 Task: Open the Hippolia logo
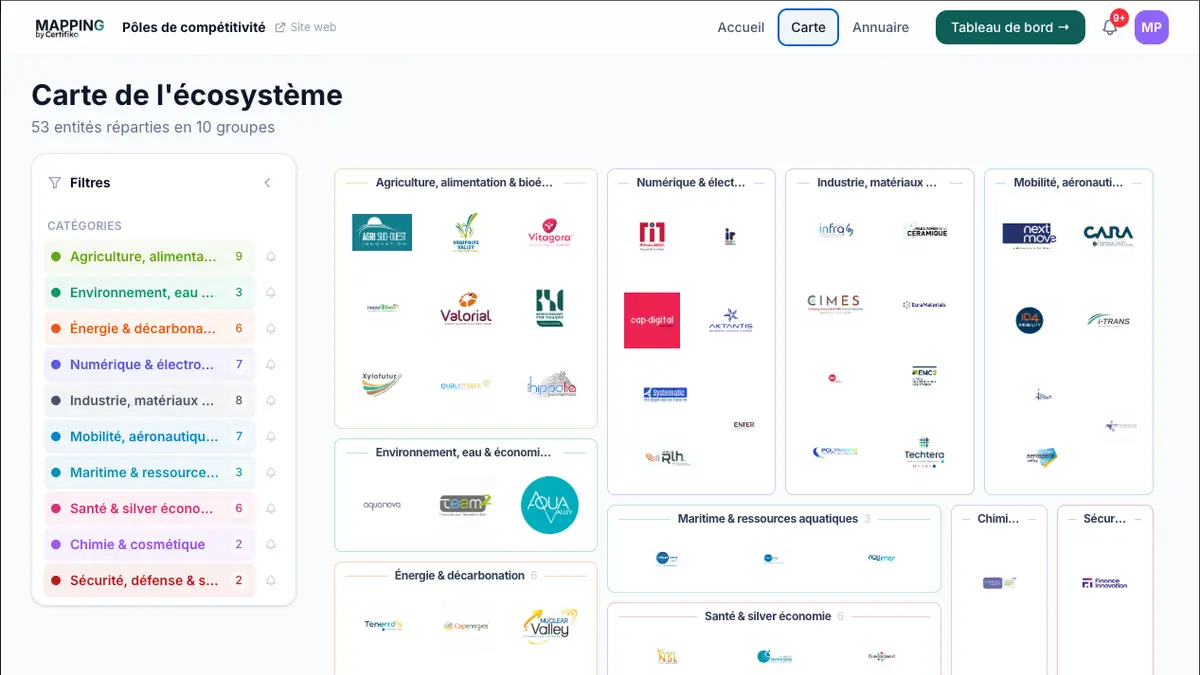[550, 385]
